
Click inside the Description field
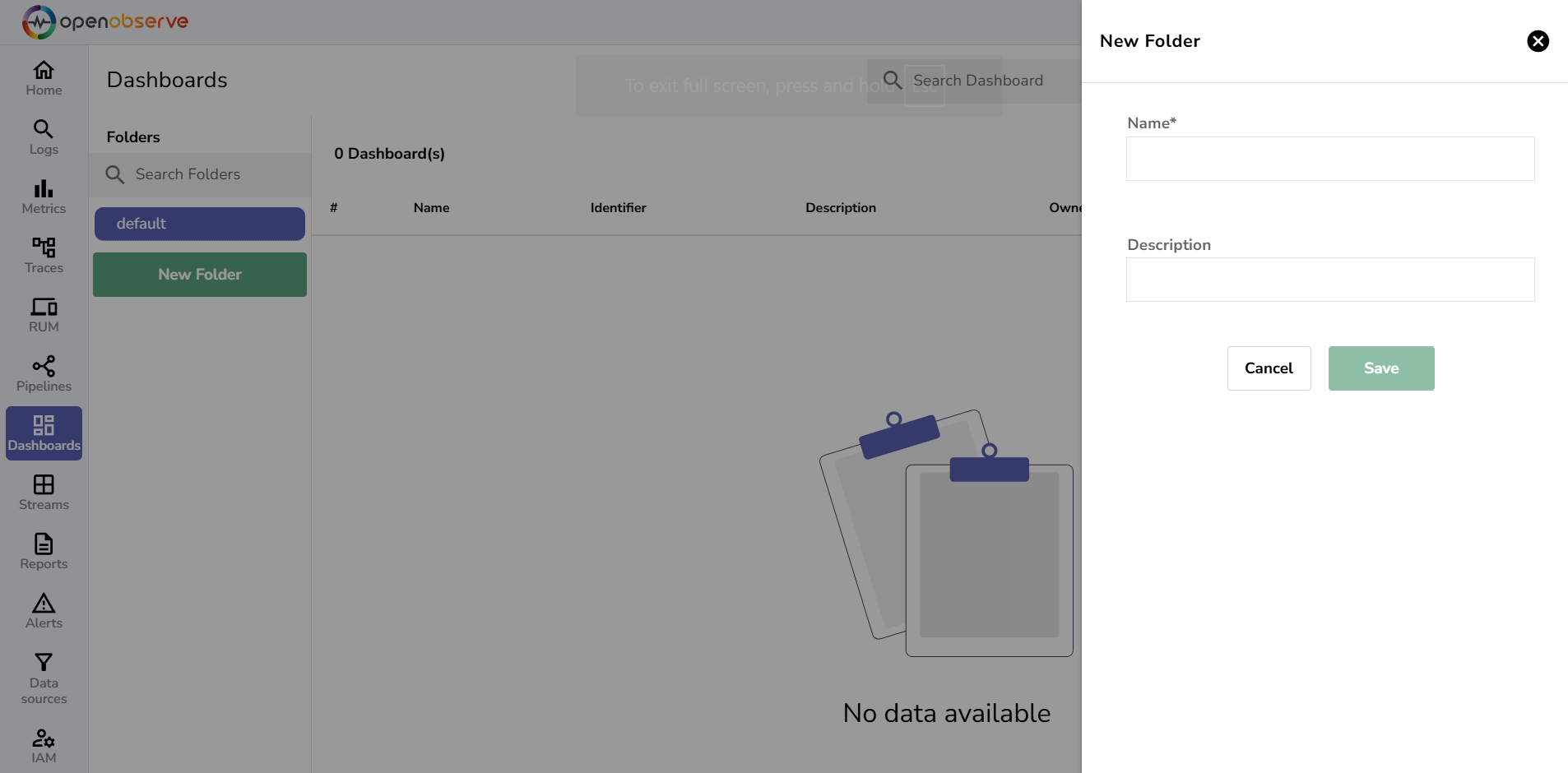[1329, 280]
